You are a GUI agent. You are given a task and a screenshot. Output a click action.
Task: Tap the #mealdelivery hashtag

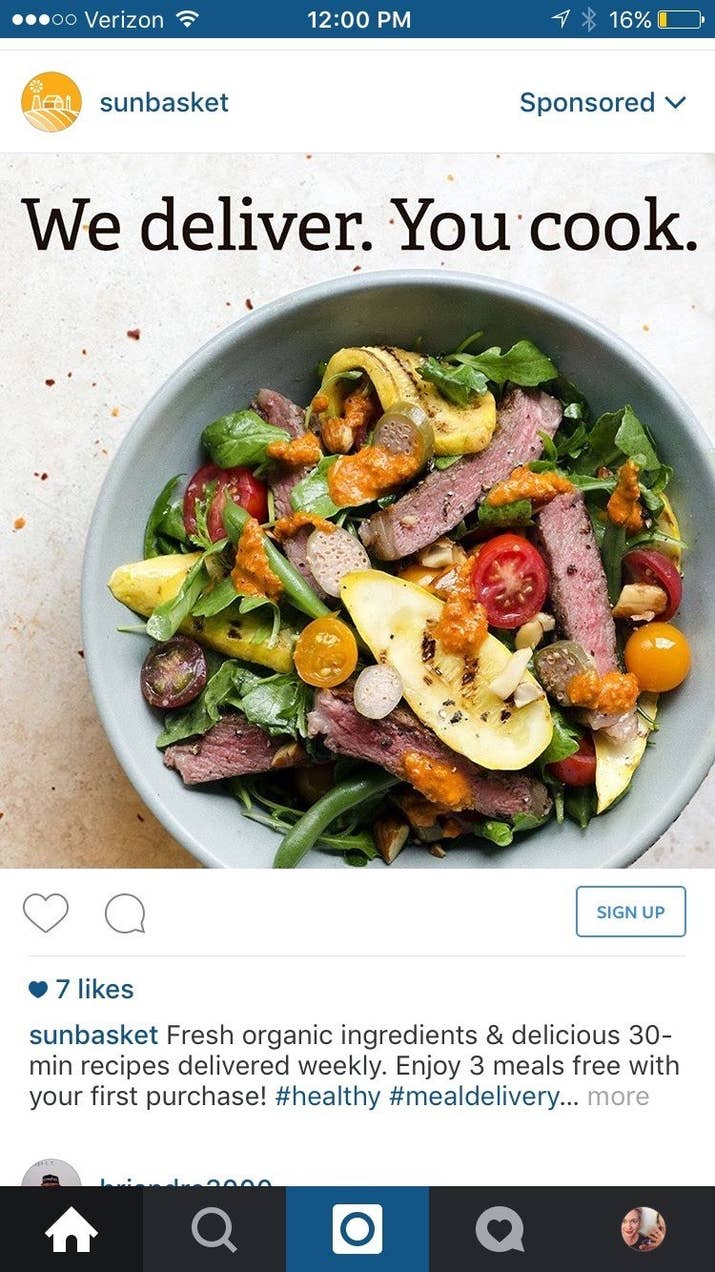pos(474,1096)
